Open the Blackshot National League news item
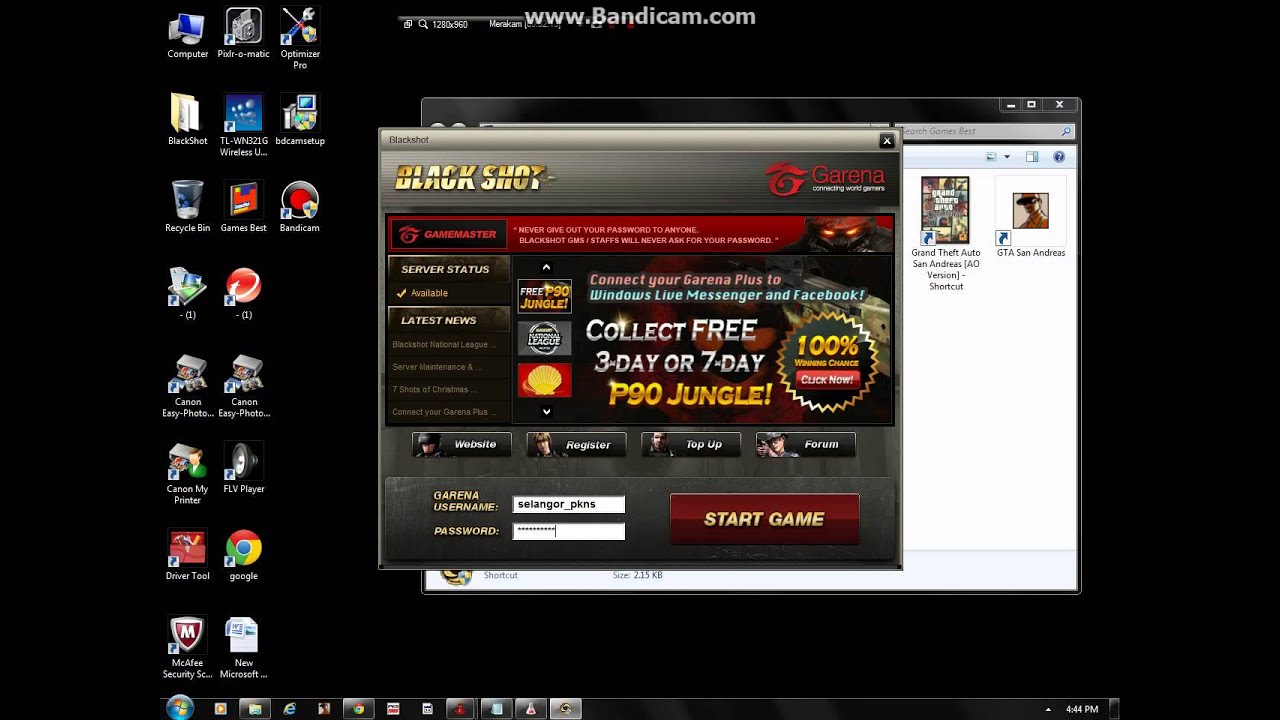This screenshot has width=1280, height=720. click(444, 345)
